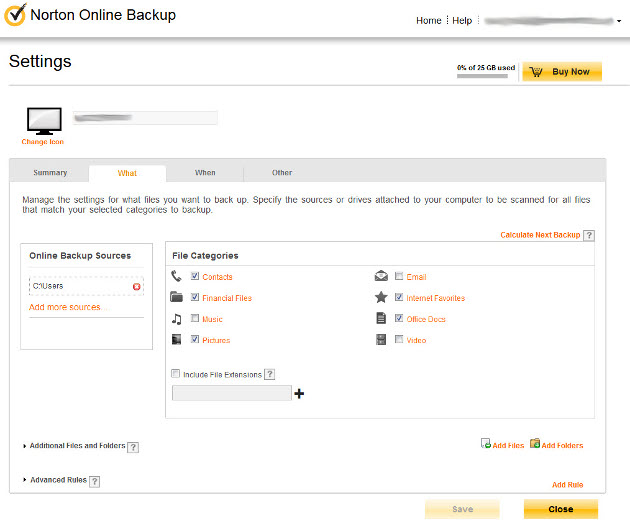Click Calculate Next Backup link
Screen dimensions: 630x526
(540, 235)
